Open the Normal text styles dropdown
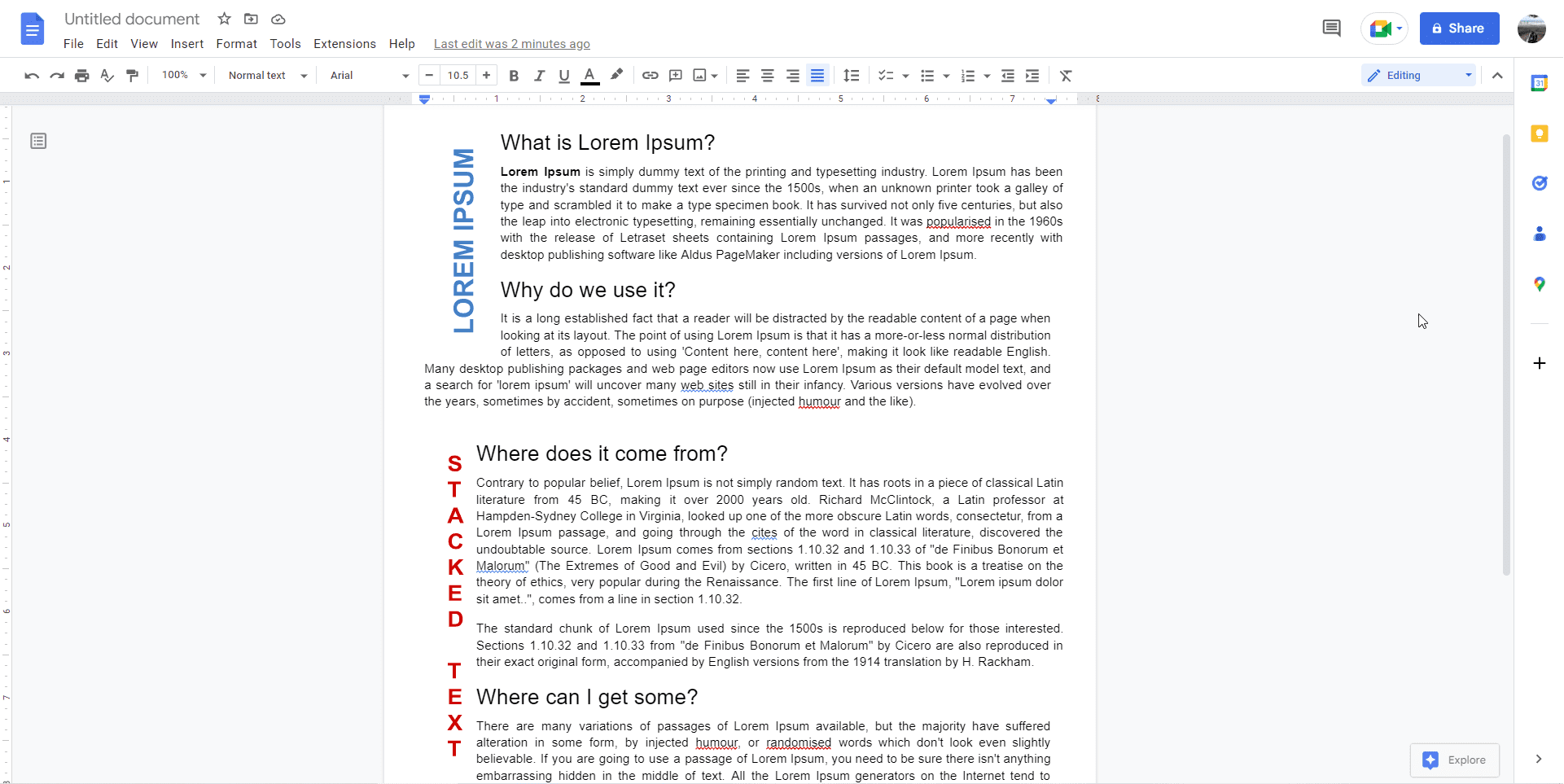This screenshot has width=1564, height=784. point(266,75)
